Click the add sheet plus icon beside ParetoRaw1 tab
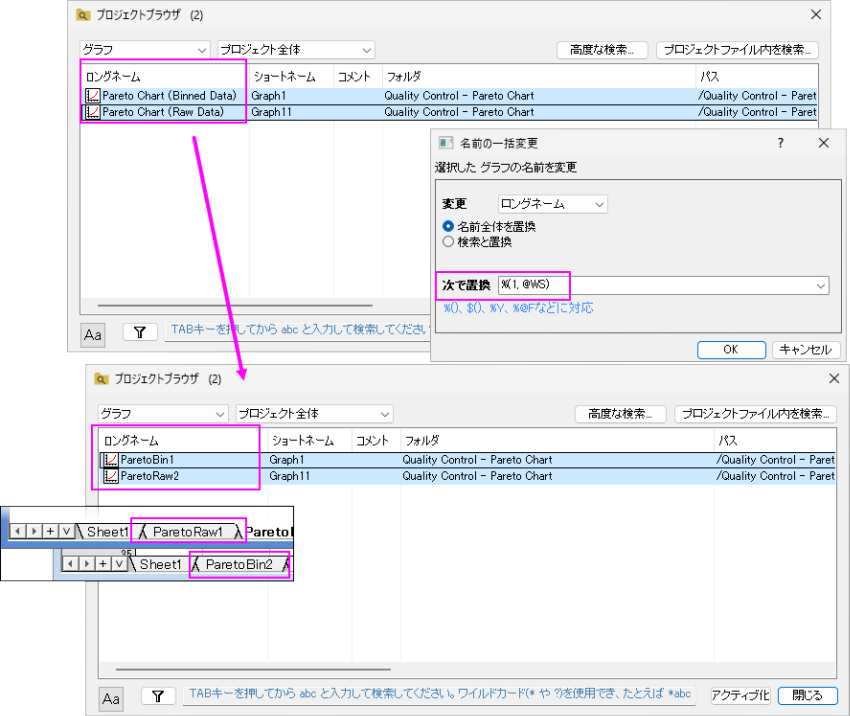The width and height of the screenshot is (850, 716). click(x=50, y=531)
